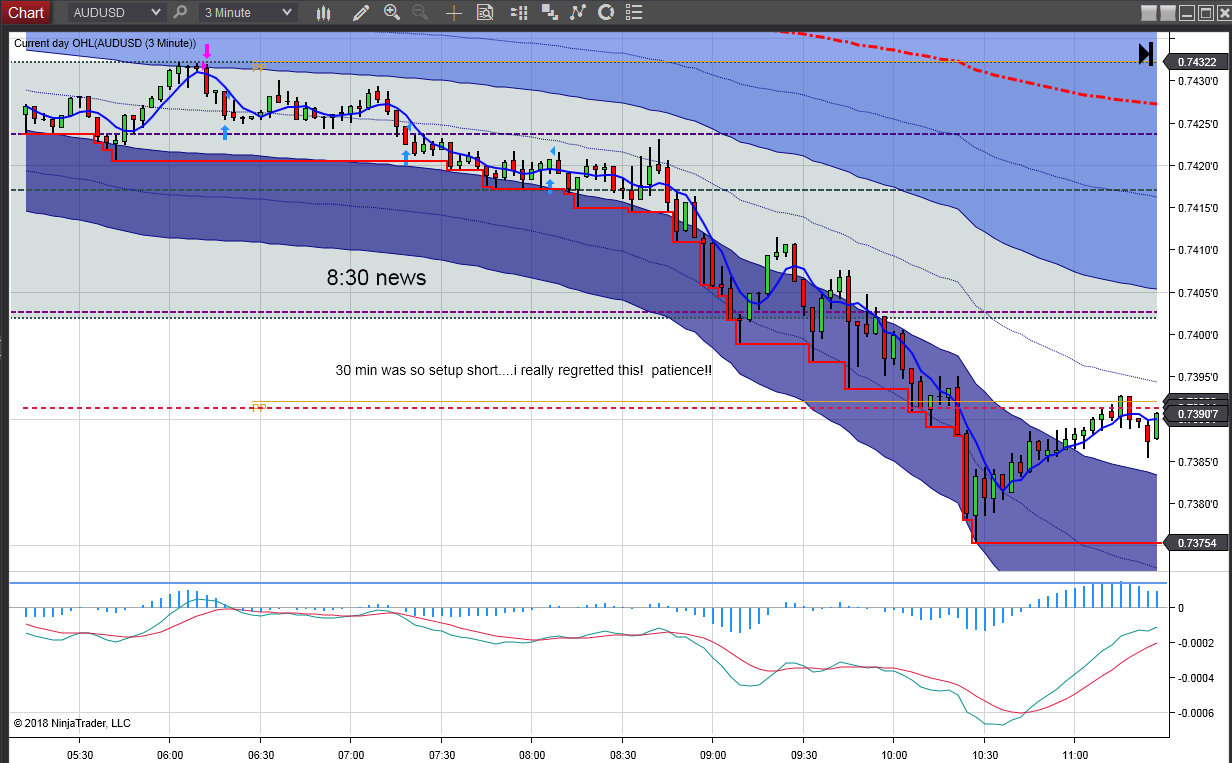Screen dimensions: 1232x763
Task: Click the first gray link button in title bar
Action: [x=1149, y=13]
